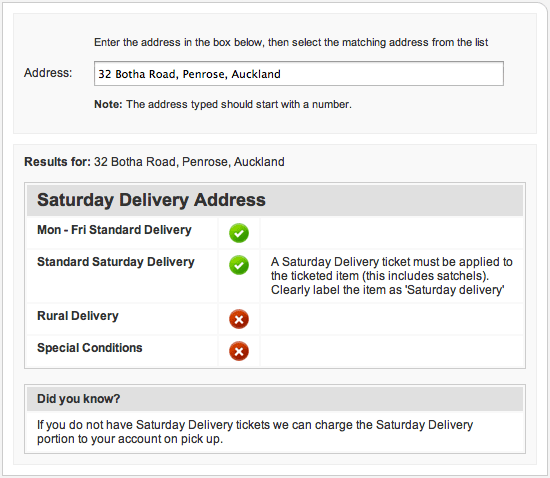Click the Mon - Fri Standard Delivery label
Screen dimensions: 550x478
pyautogui.click(x=114, y=230)
